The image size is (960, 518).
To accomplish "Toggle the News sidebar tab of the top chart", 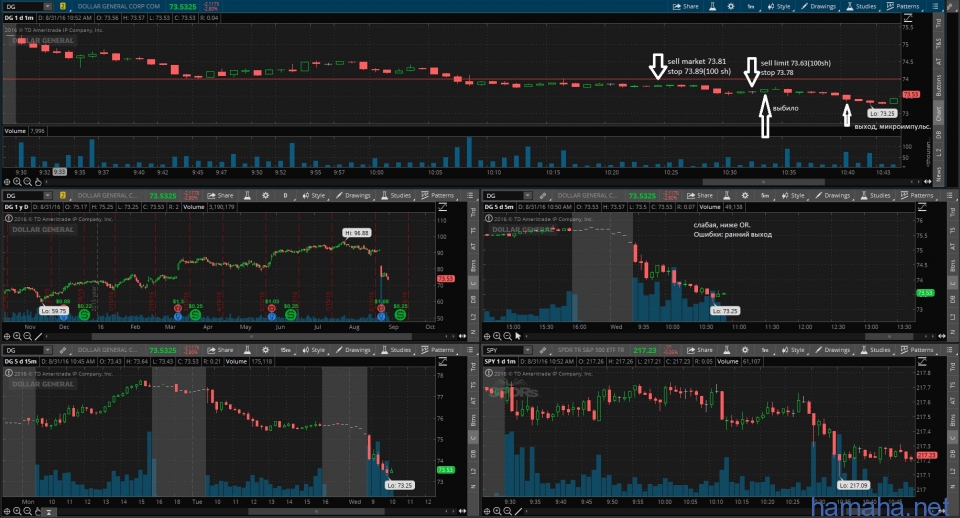I will pyautogui.click(x=938, y=174).
